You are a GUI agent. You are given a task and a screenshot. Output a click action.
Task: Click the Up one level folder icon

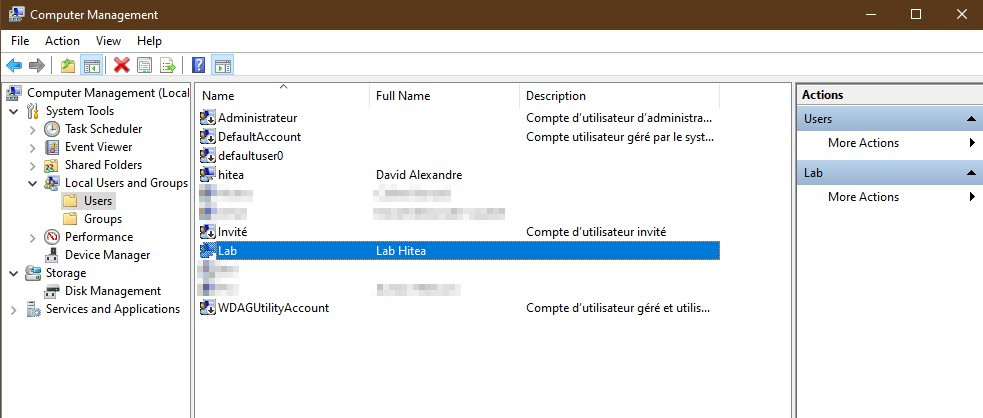[68, 65]
